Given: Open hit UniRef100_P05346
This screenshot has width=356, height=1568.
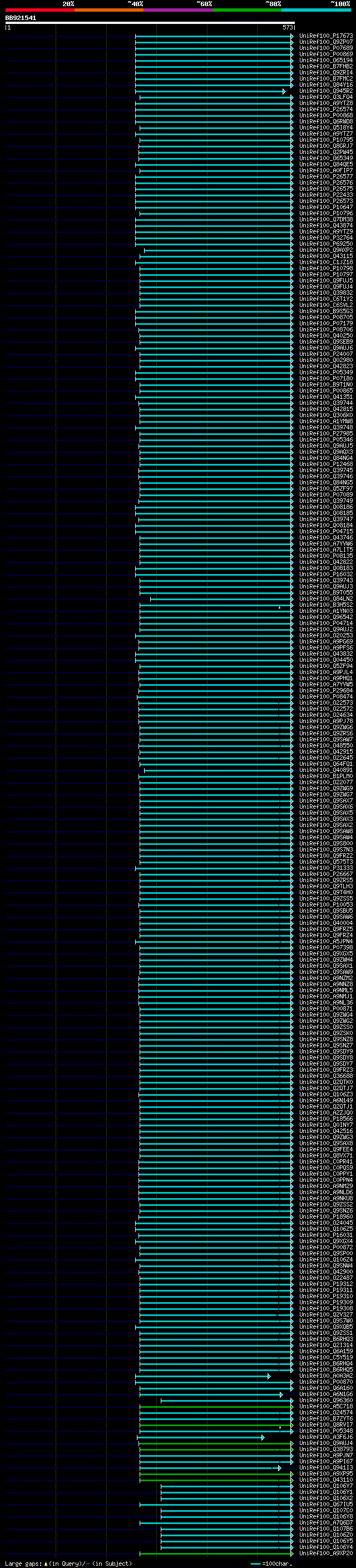Looking at the screenshot, I should point(326,439).
